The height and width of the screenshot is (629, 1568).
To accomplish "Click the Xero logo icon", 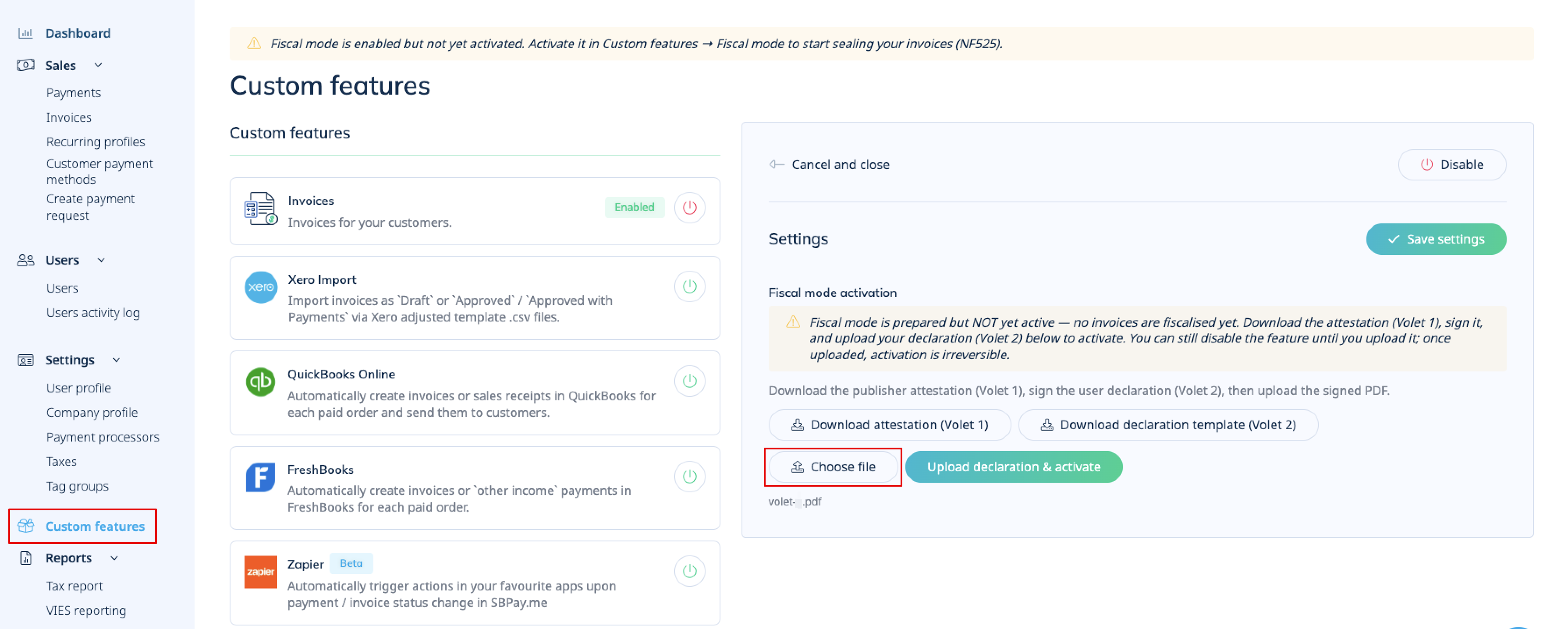I will point(260,287).
